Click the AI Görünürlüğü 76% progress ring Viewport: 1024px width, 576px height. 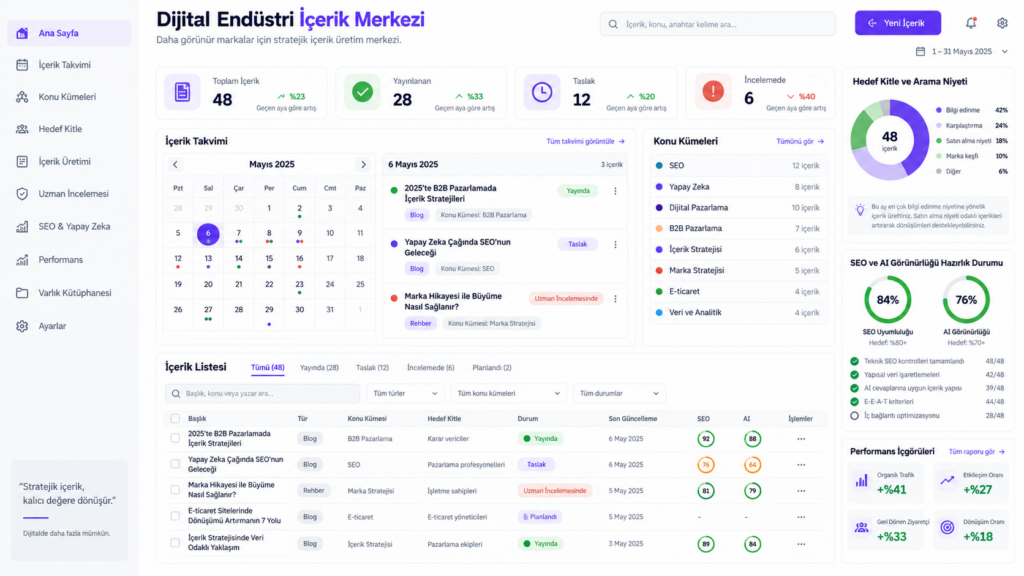[966, 300]
